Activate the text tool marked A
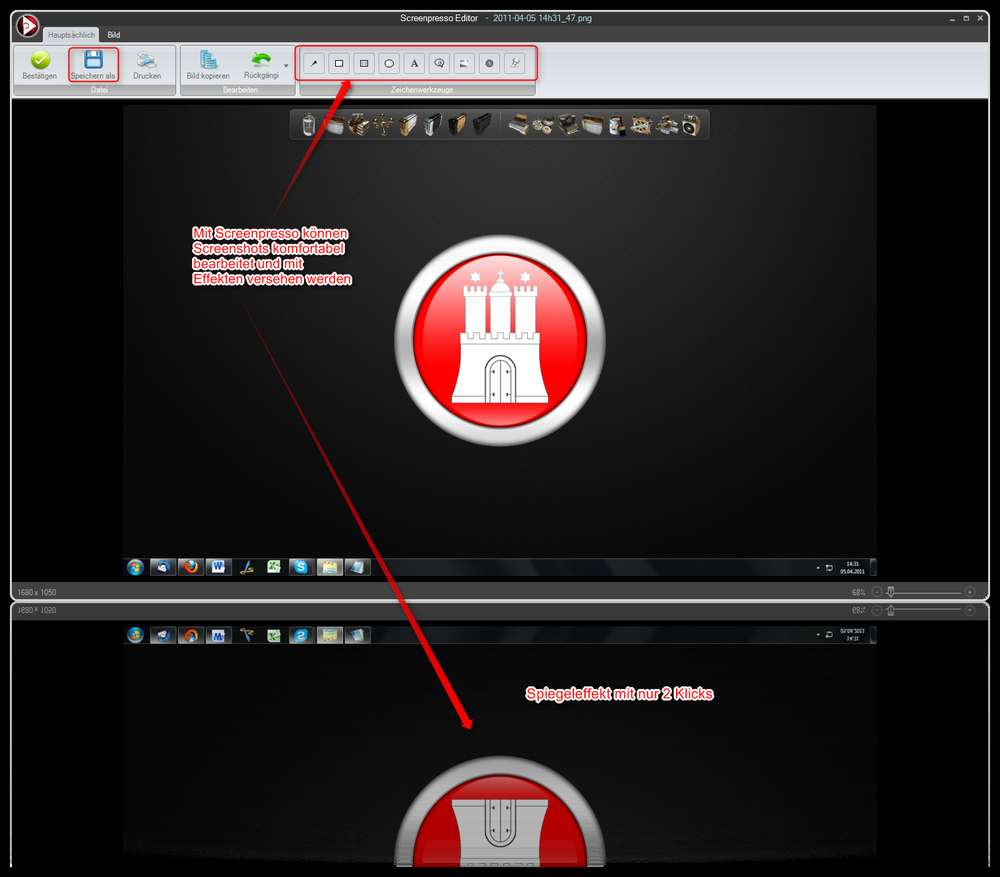Viewport: 1000px width, 877px height. [414, 63]
